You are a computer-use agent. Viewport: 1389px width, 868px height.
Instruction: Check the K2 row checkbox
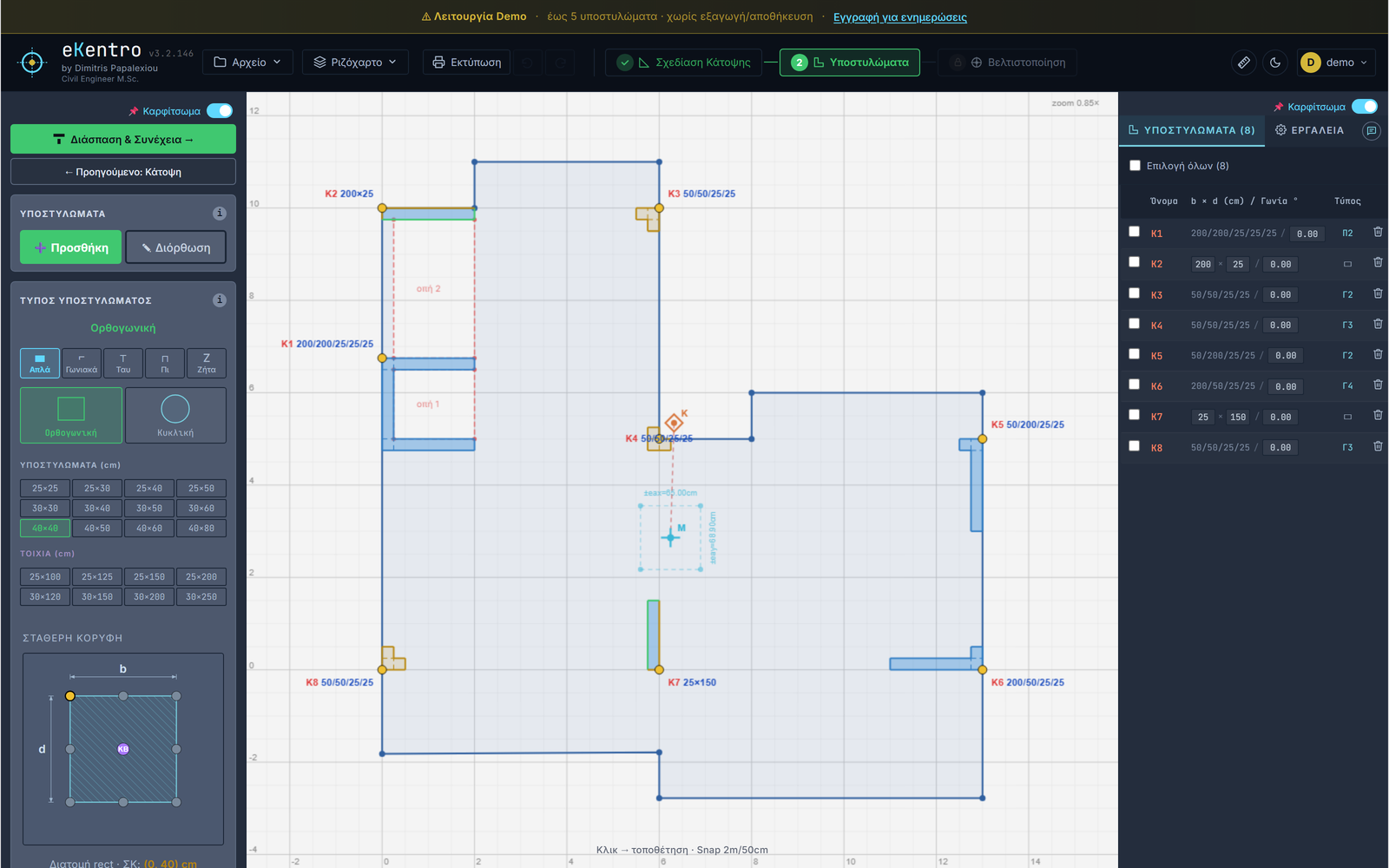pyautogui.click(x=1134, y=261)
